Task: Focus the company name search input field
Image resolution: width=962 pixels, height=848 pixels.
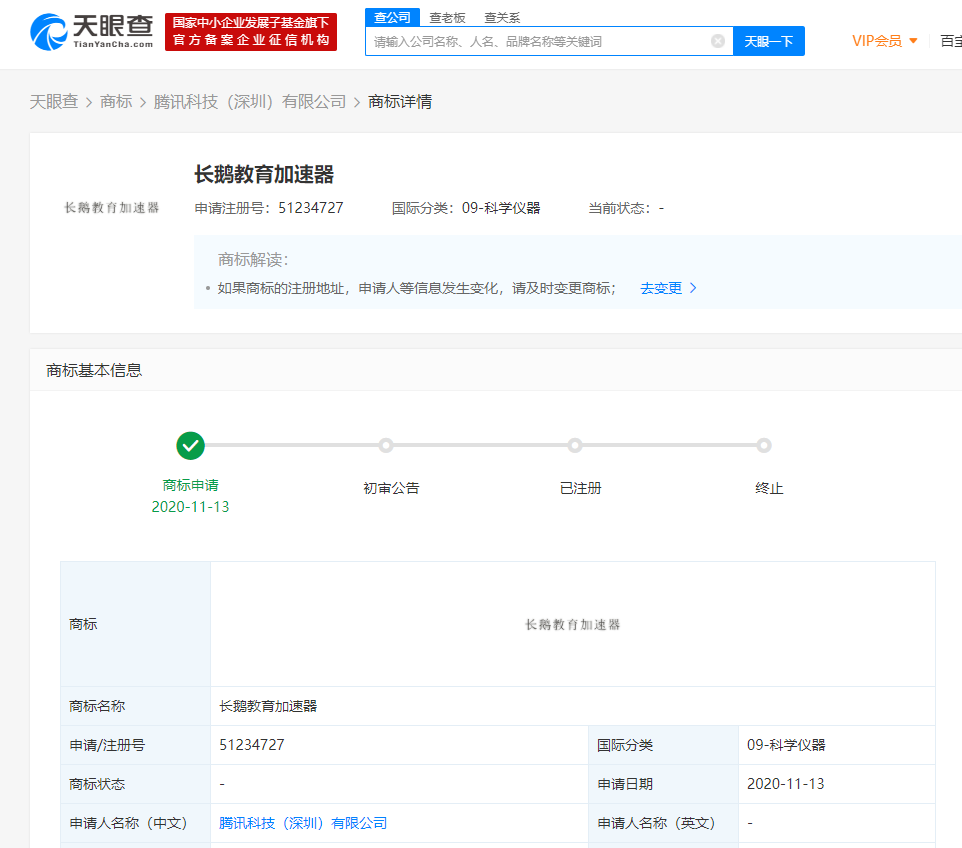Action: [x=538, y=41]
